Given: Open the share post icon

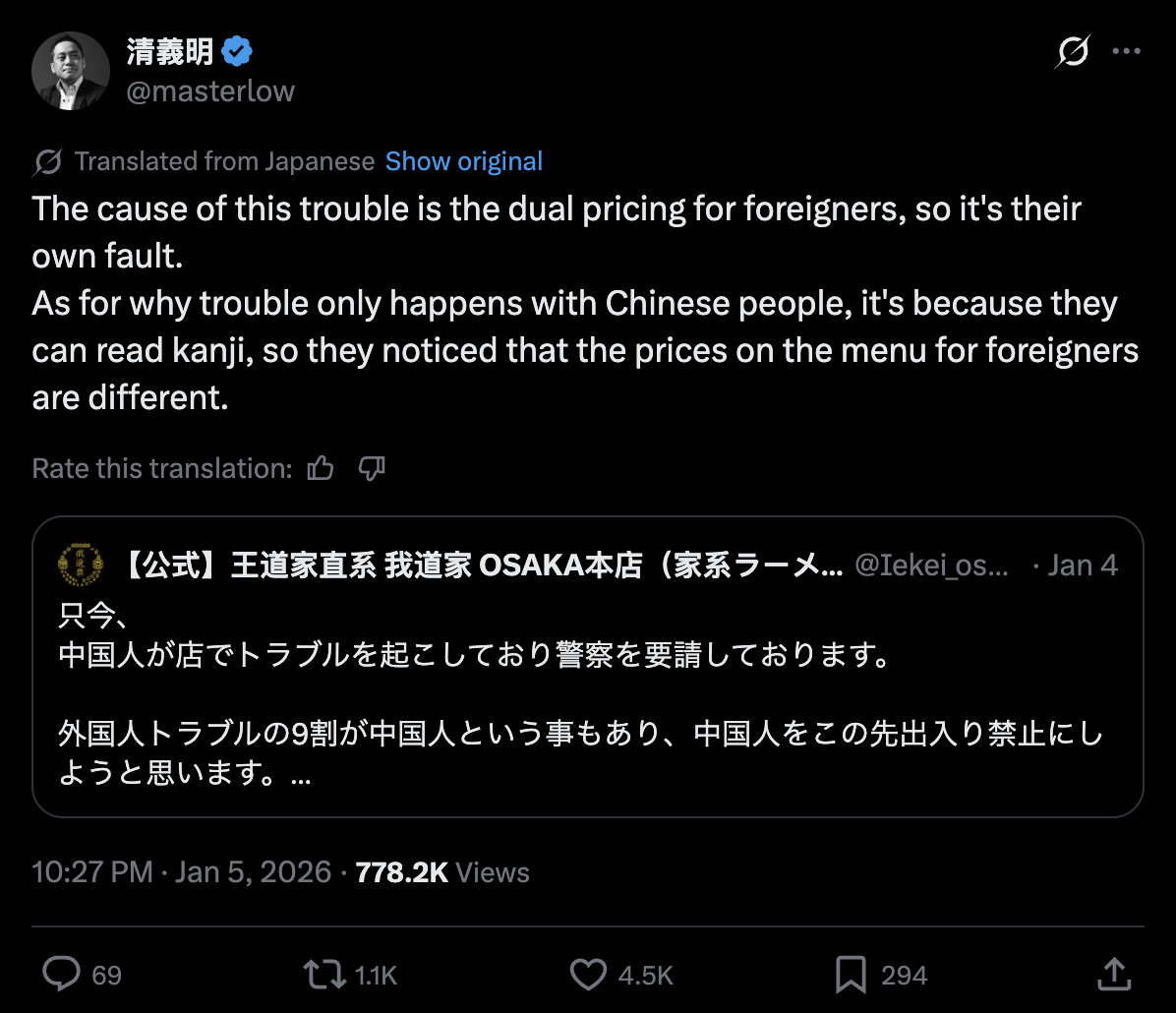Looking at the screenshot, I should click(1113, 975).
